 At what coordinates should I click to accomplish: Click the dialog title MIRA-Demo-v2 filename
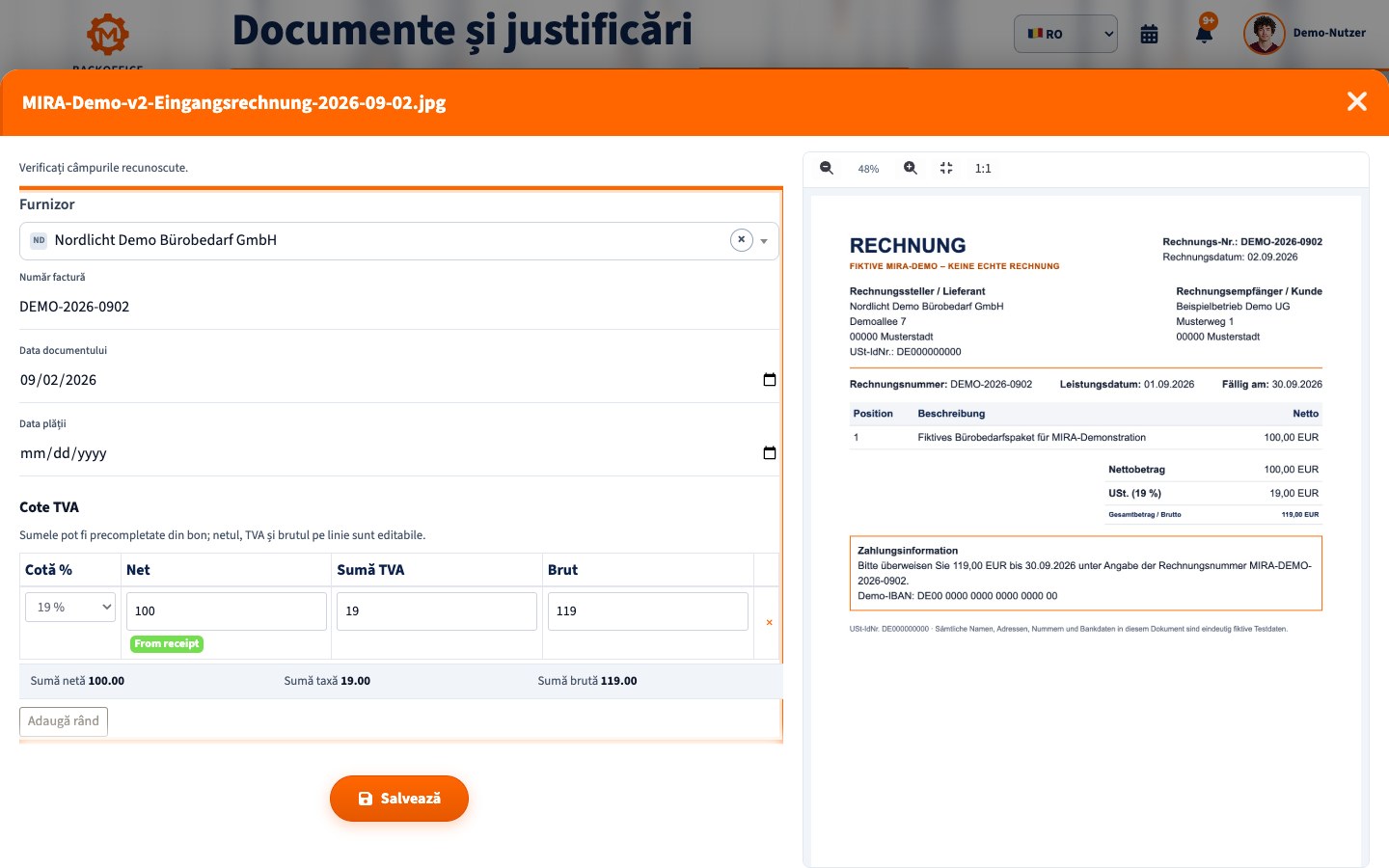(233, 102)
